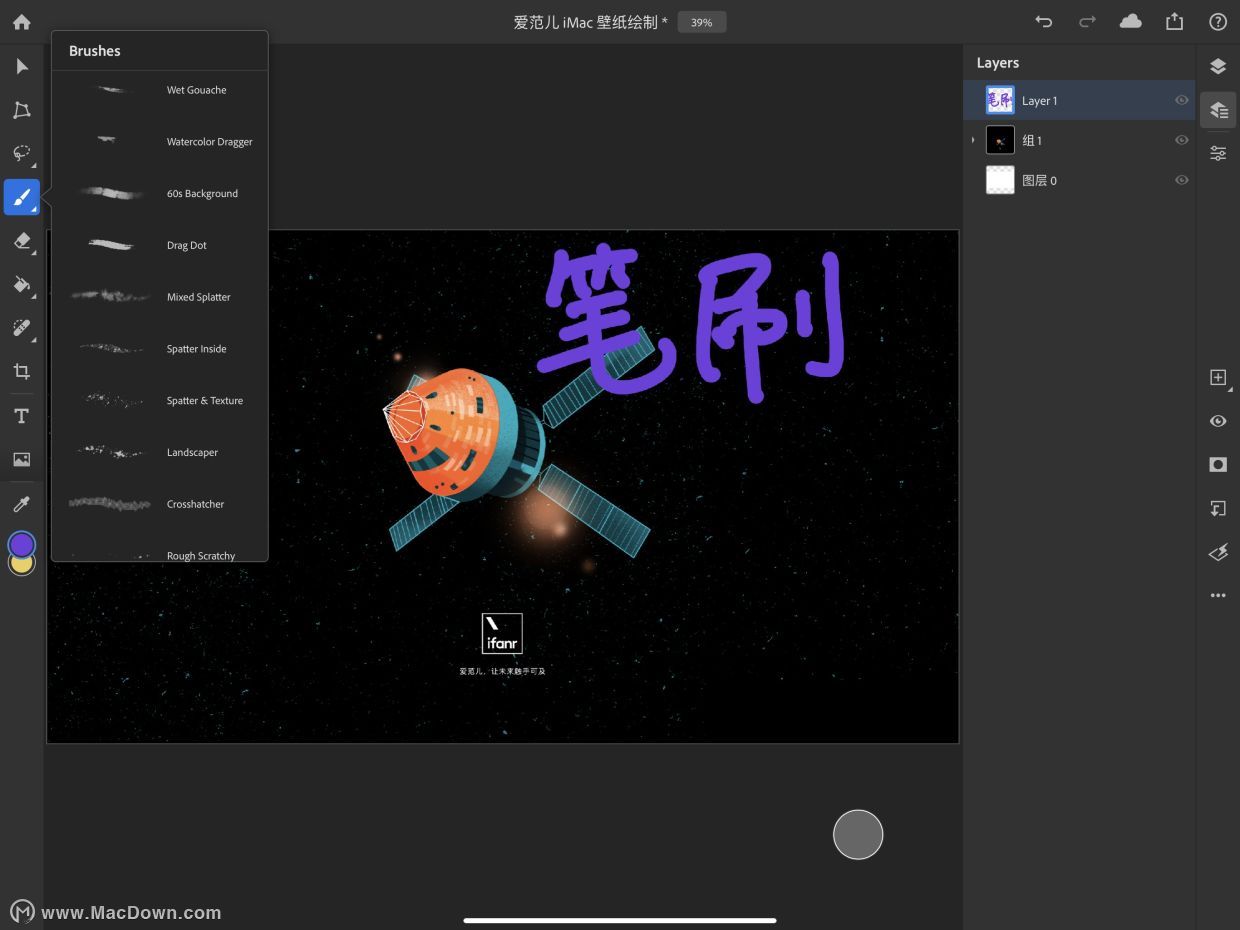Open the purple foreground color swatch
This screenshot has width=1240, height=930.
click(22, 544)
